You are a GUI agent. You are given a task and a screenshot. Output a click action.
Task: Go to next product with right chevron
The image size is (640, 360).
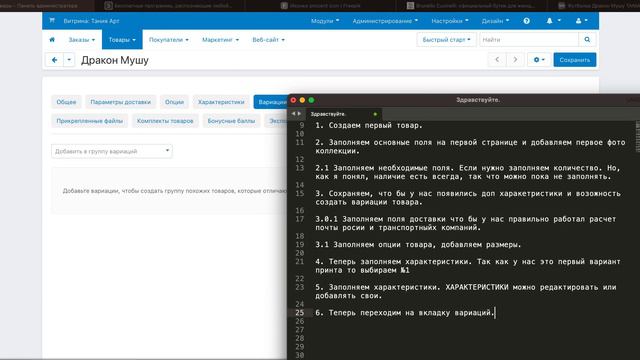515,60
